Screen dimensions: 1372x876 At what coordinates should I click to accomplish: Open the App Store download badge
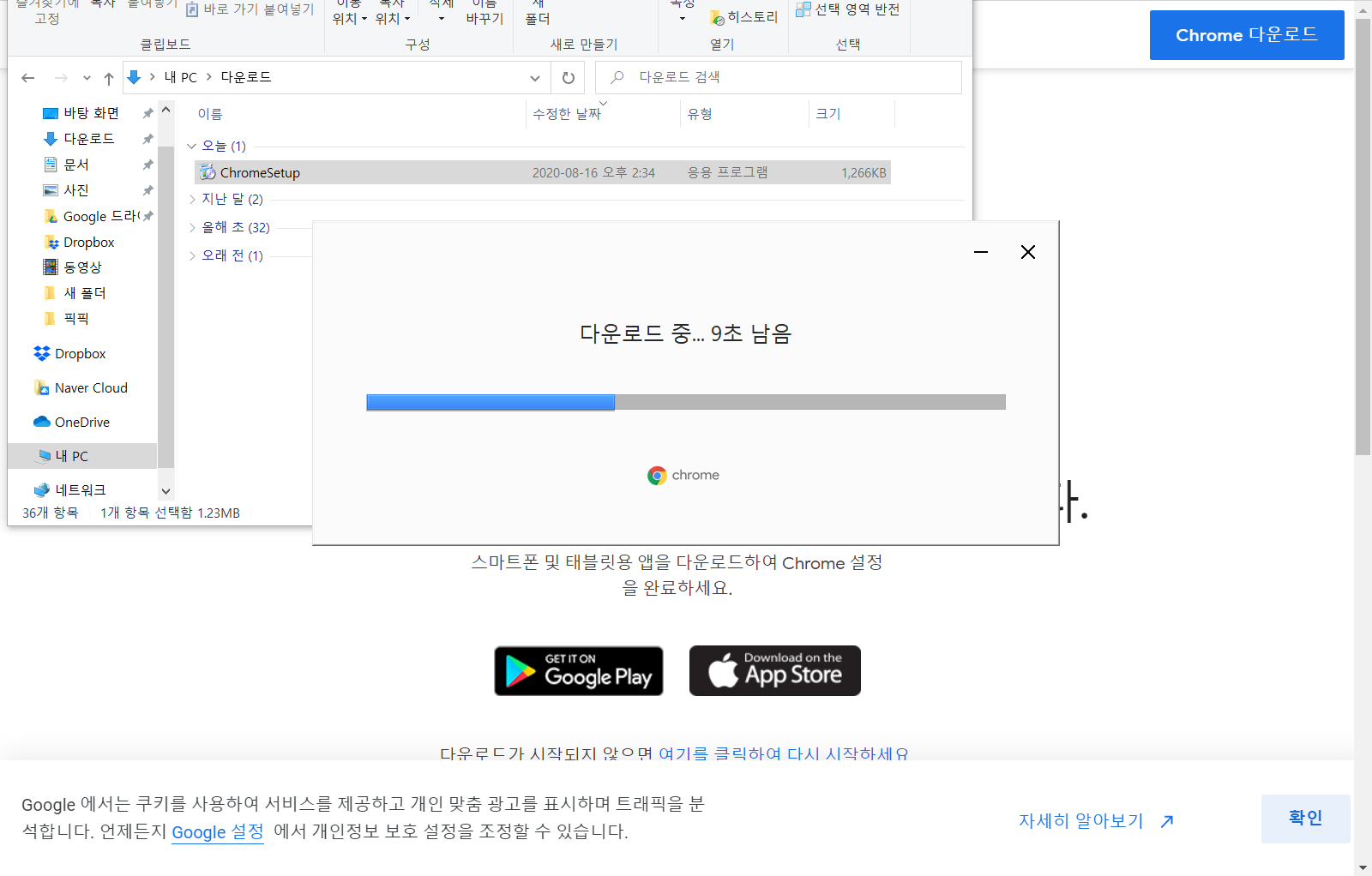pyautogui.click(x=775, y=670)
